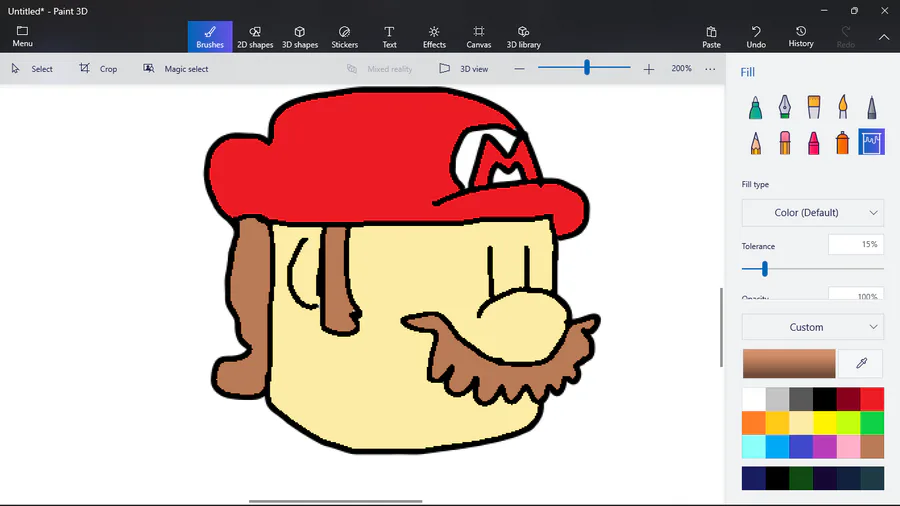Open the Effects tab
This screenshot has height=506, width=900.
click(434, 37)
